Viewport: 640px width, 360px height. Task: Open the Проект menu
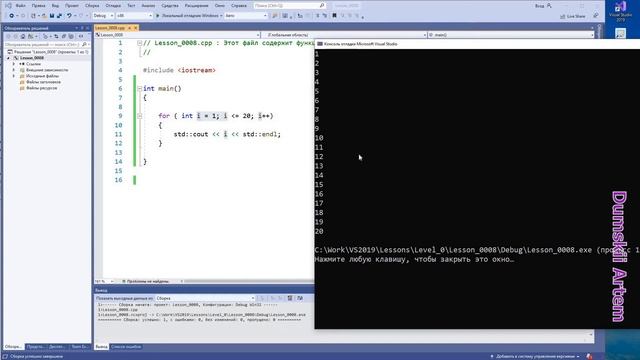72,6
